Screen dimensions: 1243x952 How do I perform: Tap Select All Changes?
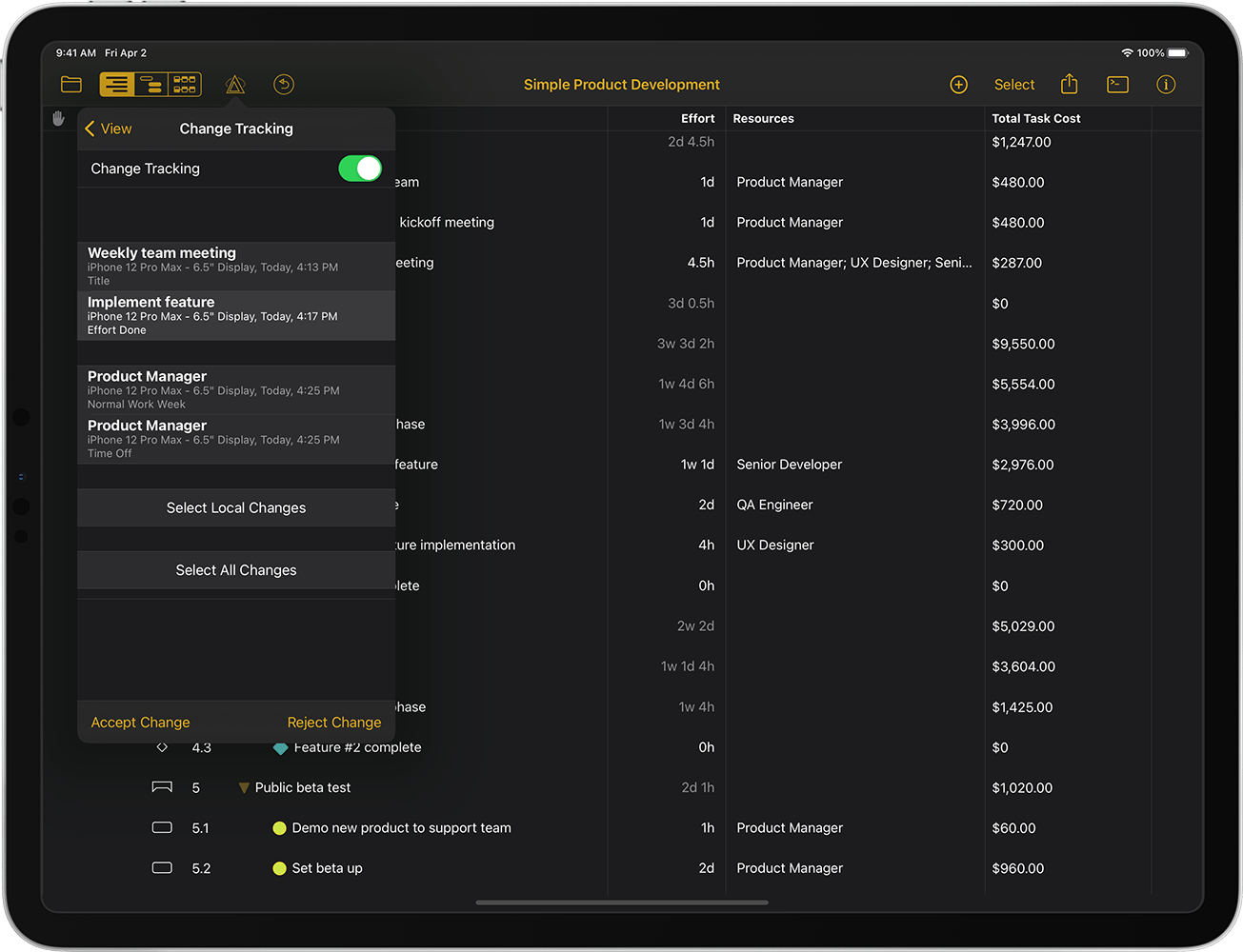click(x=236, y=570)
